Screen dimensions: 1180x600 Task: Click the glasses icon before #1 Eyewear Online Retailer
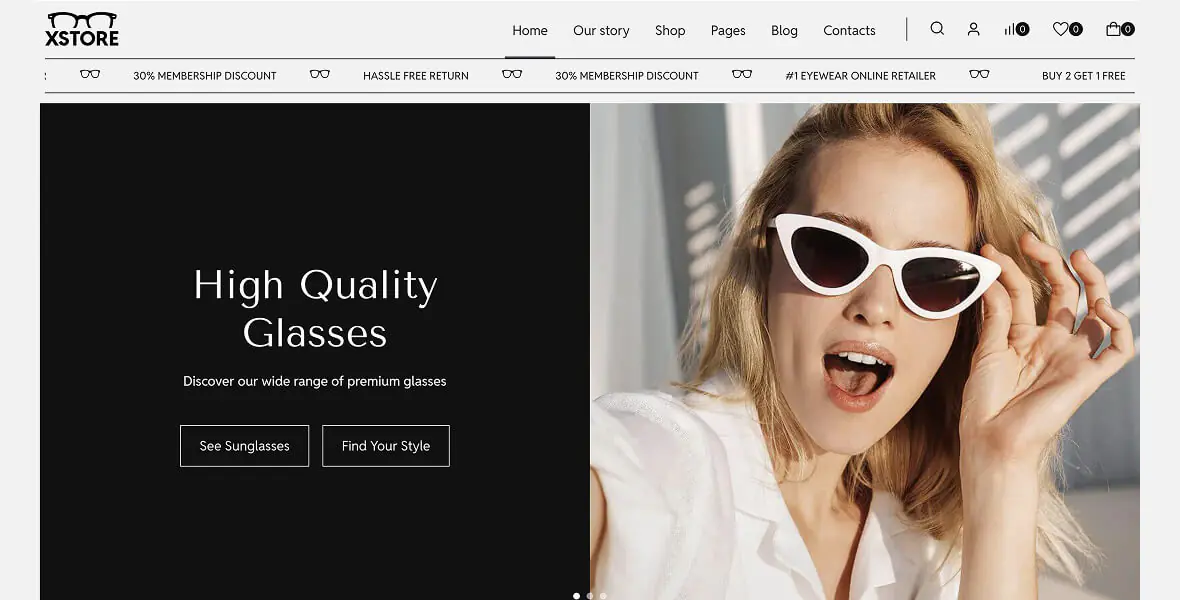coord(742,74)
